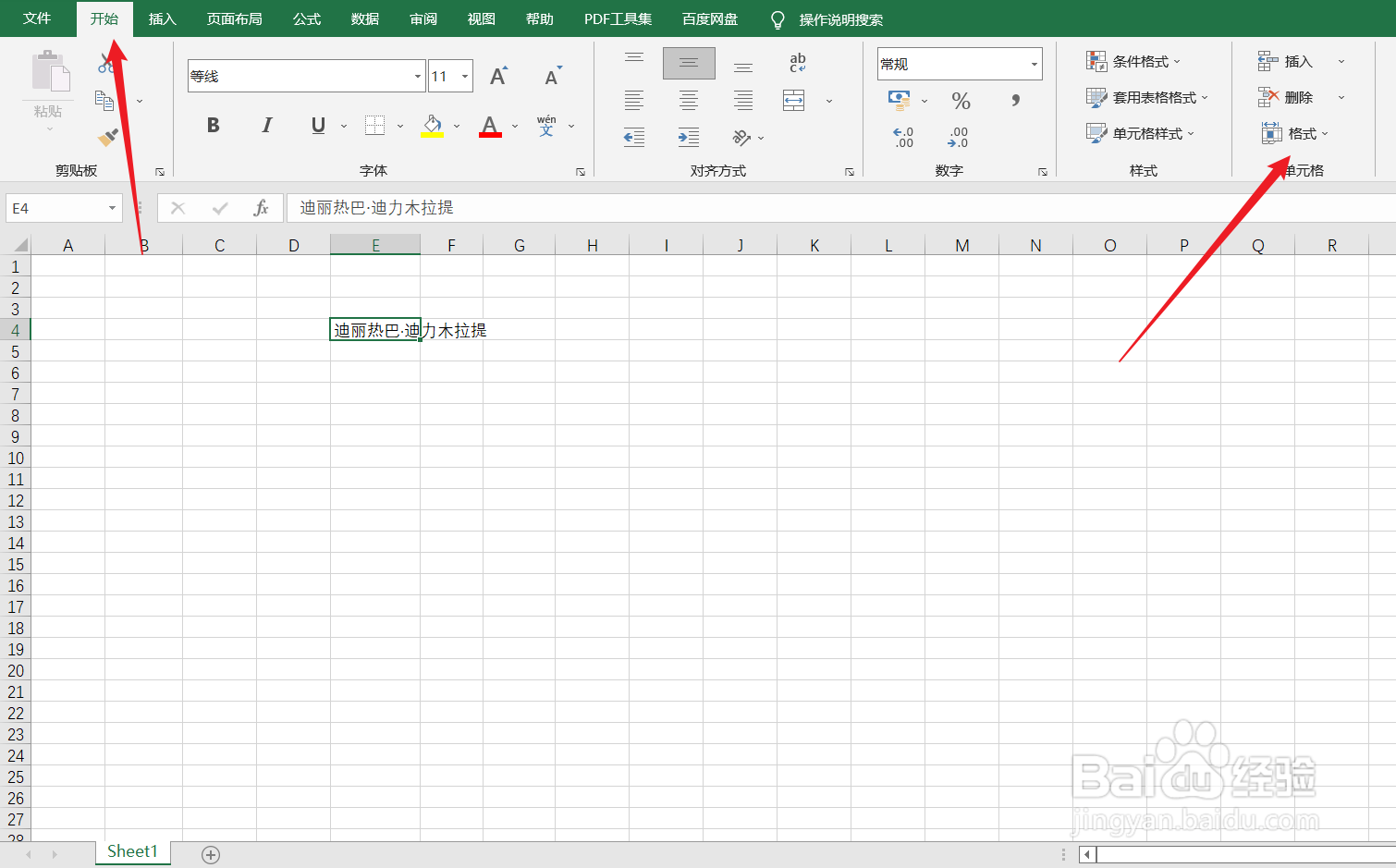Apply comma style separator
The height and width of the screenshot is (868, 1396).
[1015, 100]
